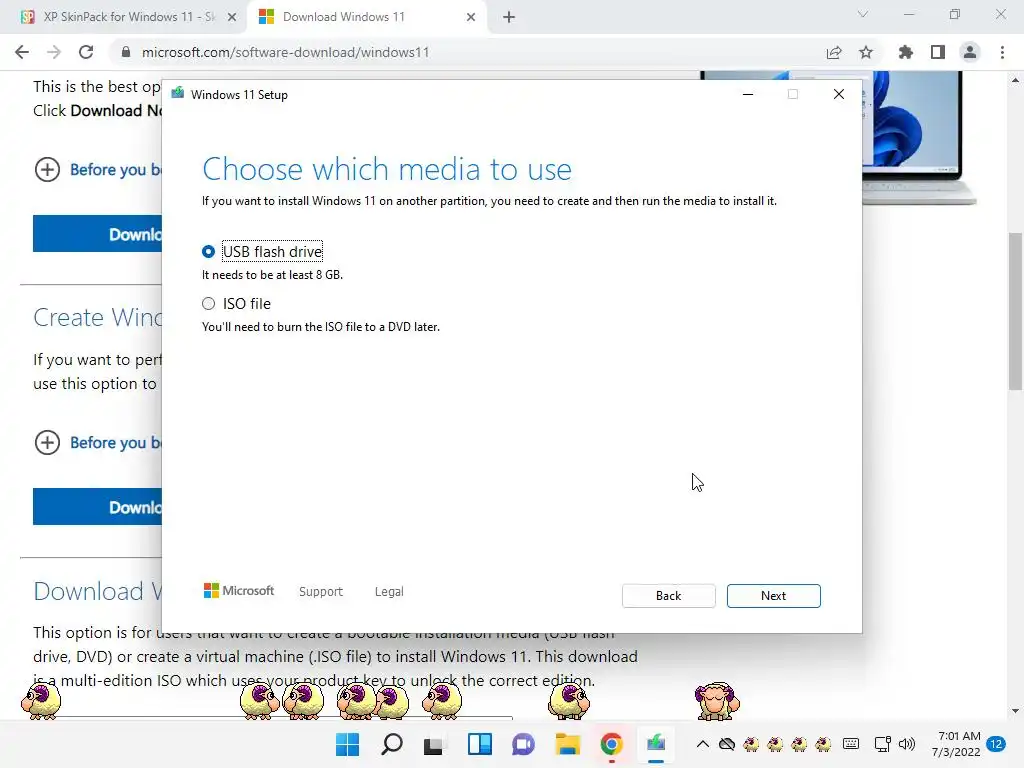Image resolution: width=1024 pixels, height=768 pixels.
Task: Close the Download Windows 11 browser tab
Action: pos(471,18)
